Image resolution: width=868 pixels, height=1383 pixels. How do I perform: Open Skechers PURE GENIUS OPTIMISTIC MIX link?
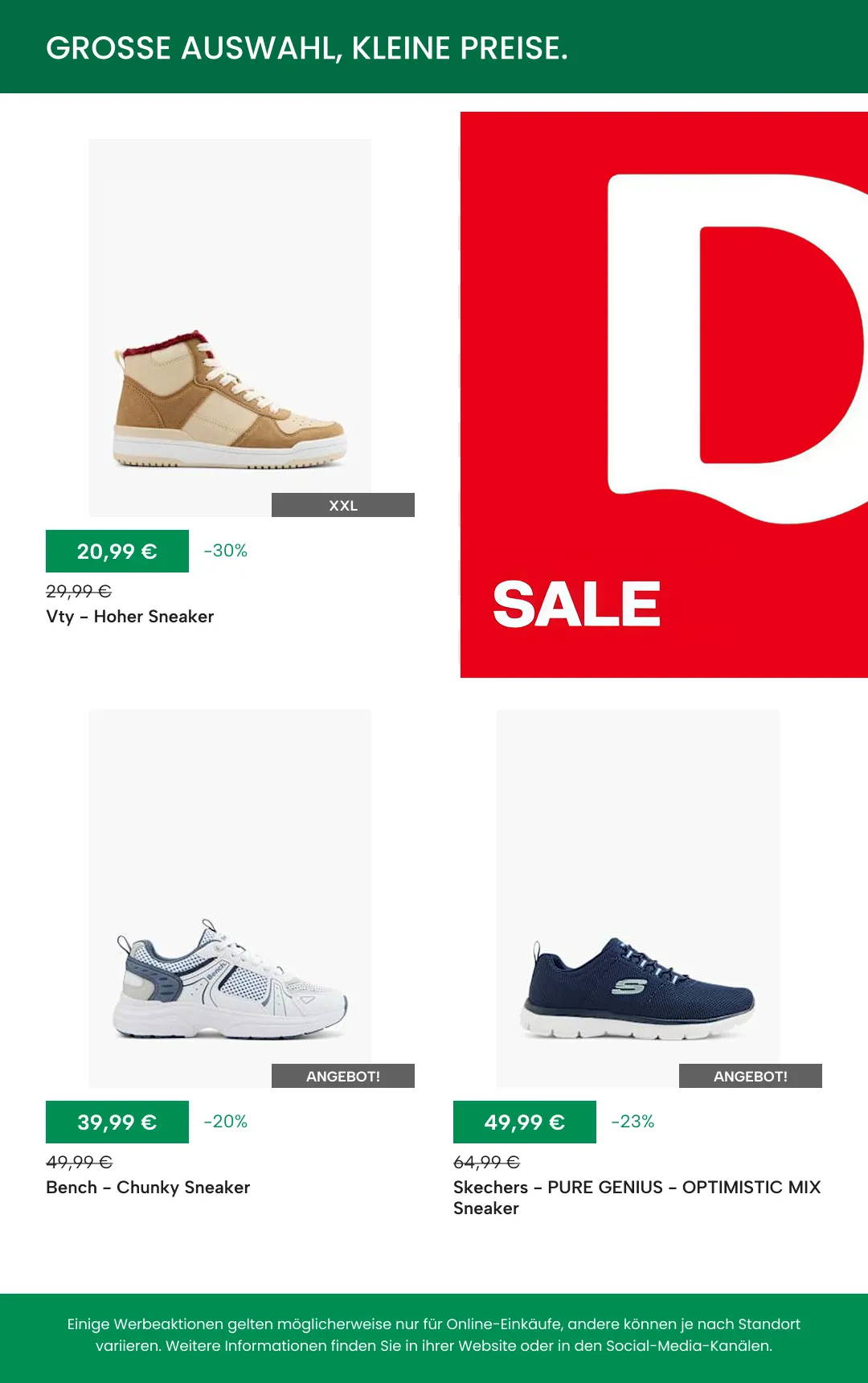tap(637, 1198)
